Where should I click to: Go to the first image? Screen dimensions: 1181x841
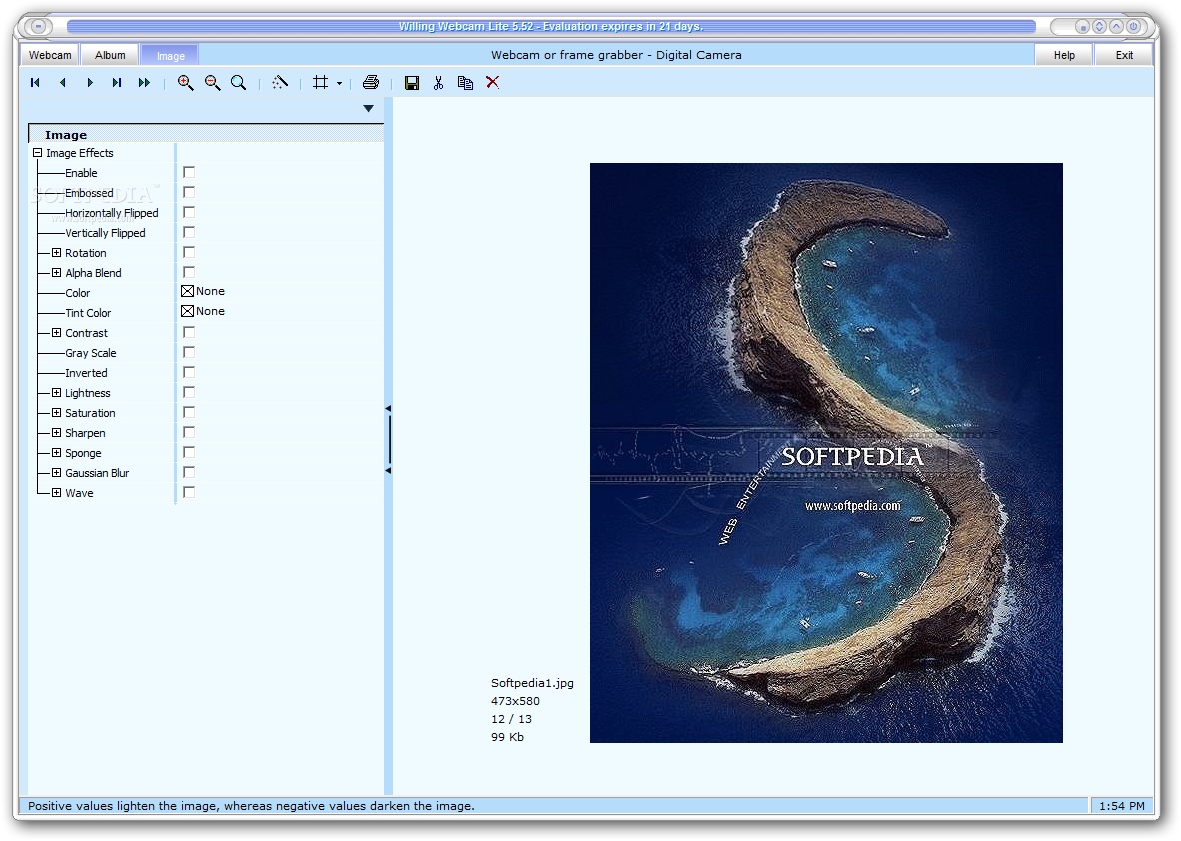pos(35,83)
